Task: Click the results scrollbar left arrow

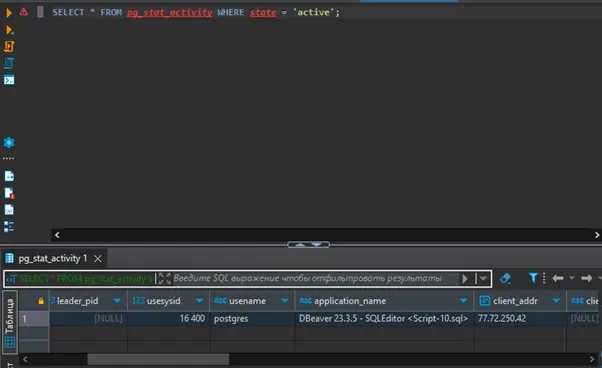Action: pyautogui.click(x=25, y=359)
